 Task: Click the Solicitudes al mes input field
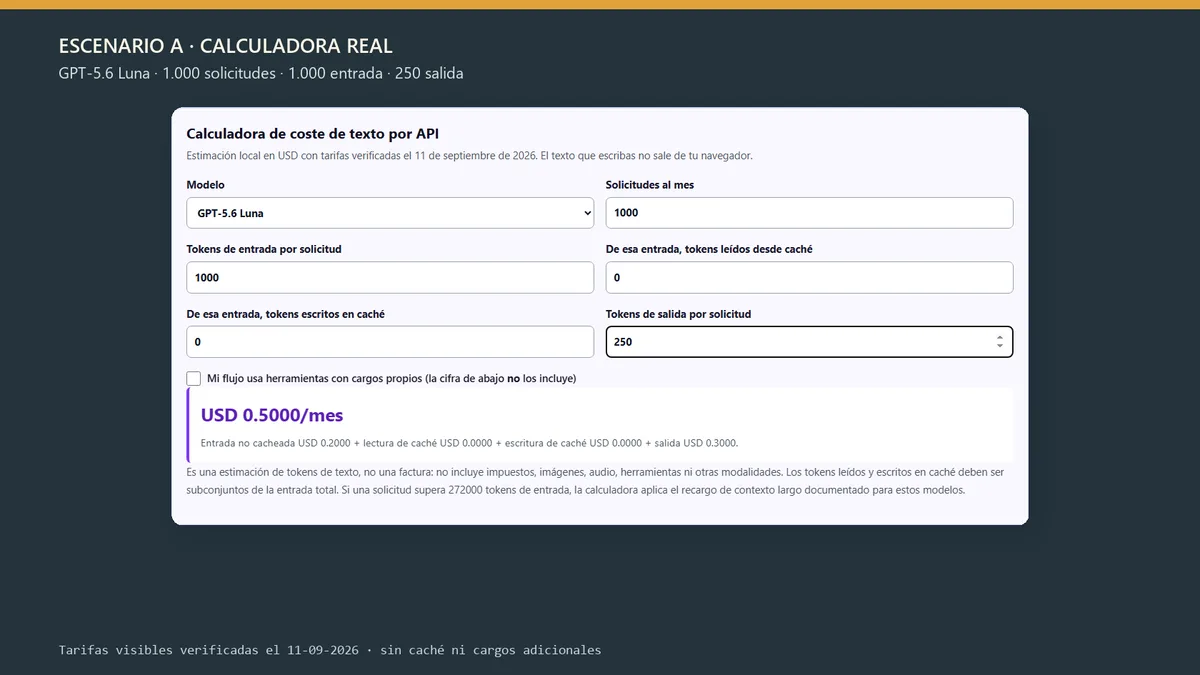tap(809, 213)
